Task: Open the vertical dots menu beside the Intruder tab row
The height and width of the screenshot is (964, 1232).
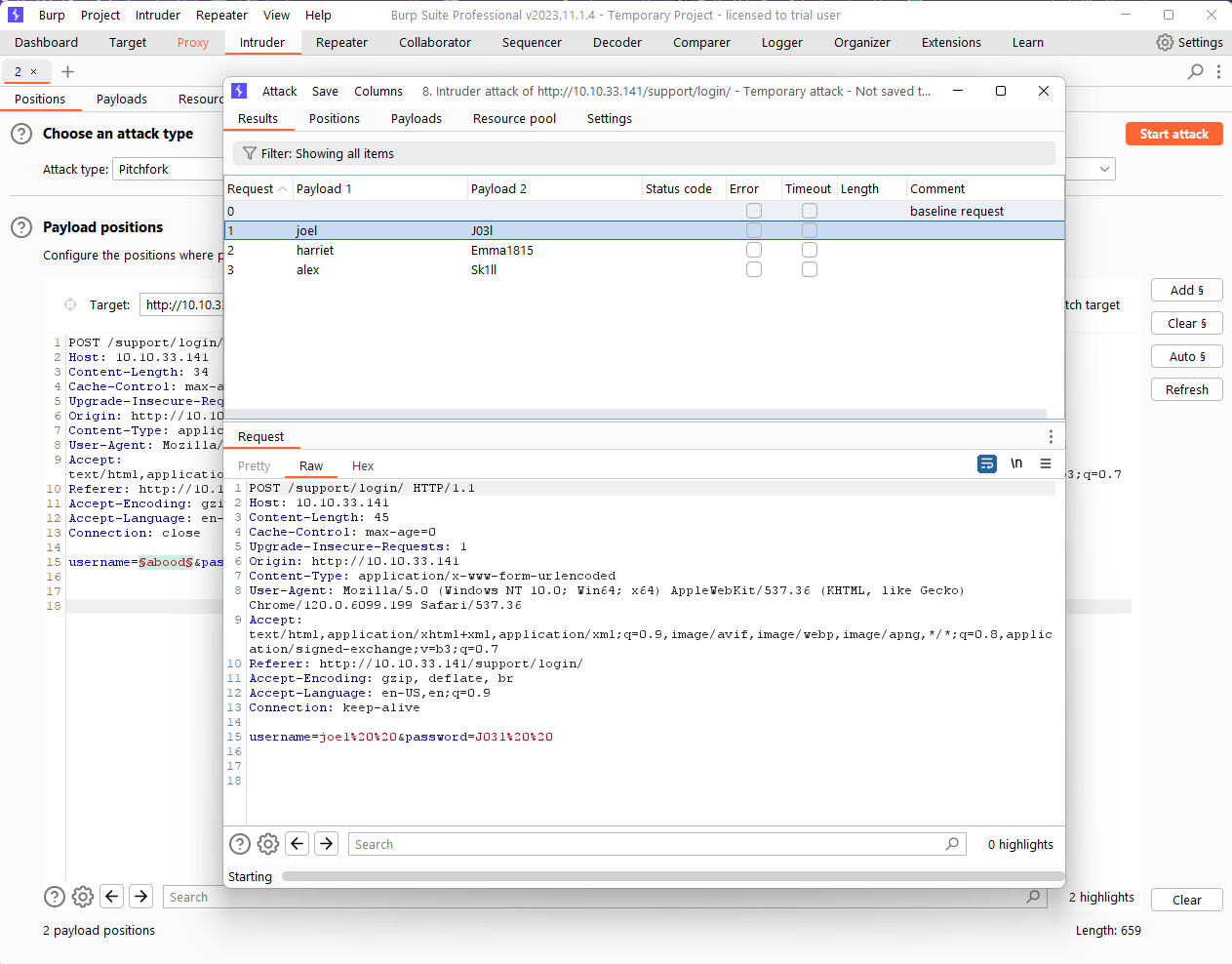Action: pos(1218,71)
